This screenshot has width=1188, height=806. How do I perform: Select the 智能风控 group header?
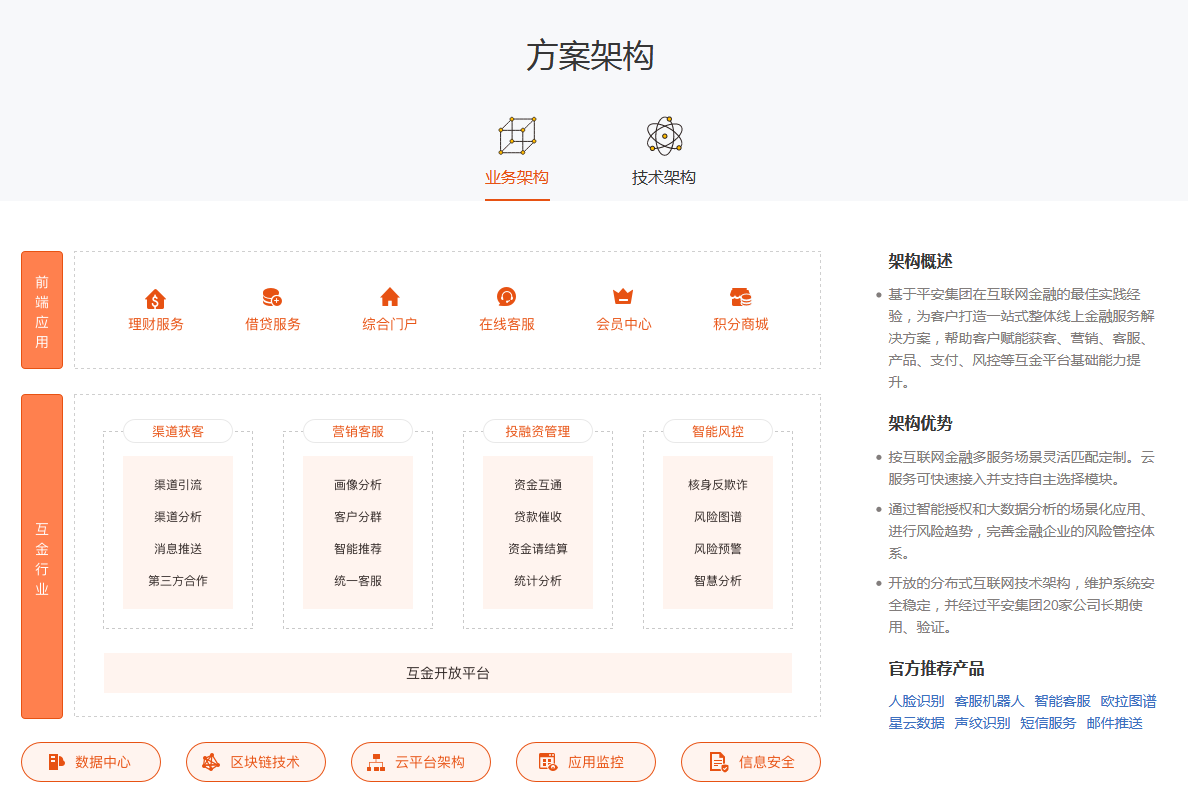(717, 432)
